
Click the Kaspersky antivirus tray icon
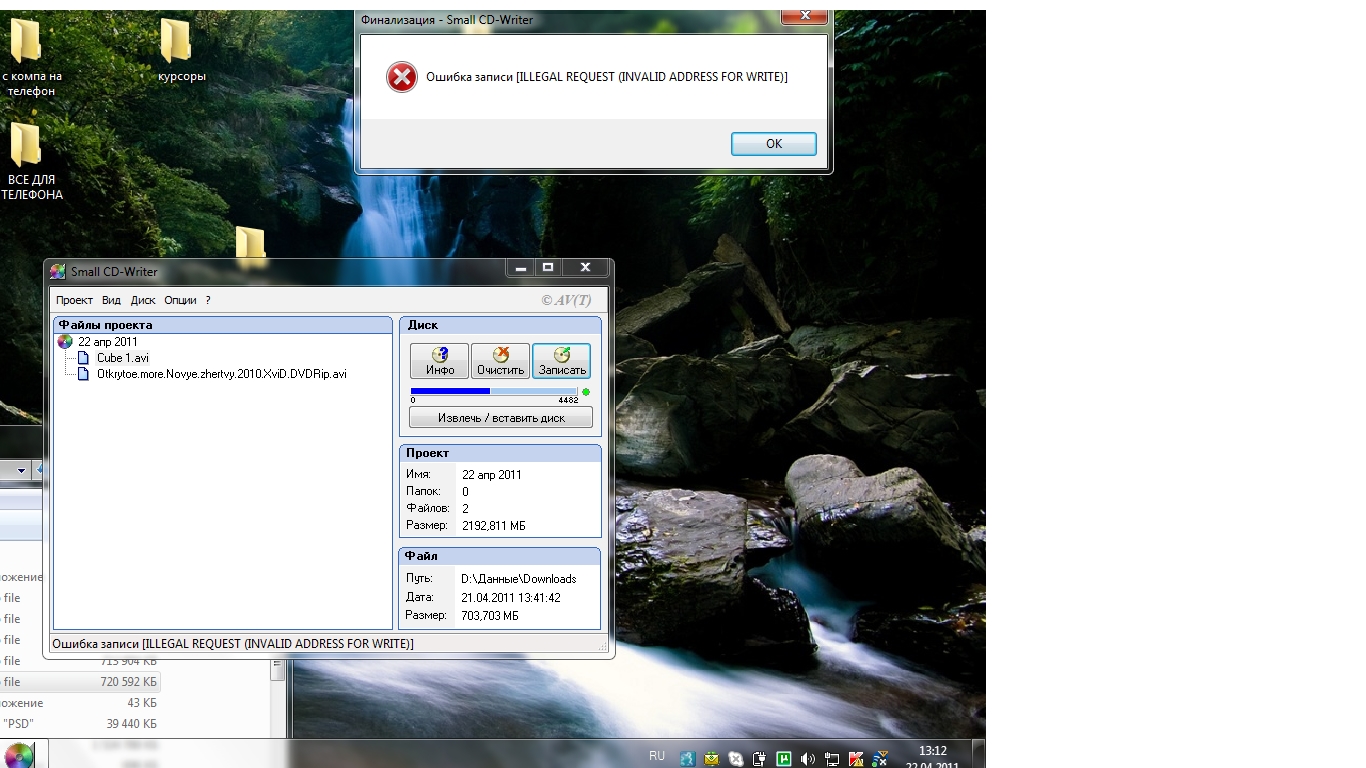pos(856,759)
